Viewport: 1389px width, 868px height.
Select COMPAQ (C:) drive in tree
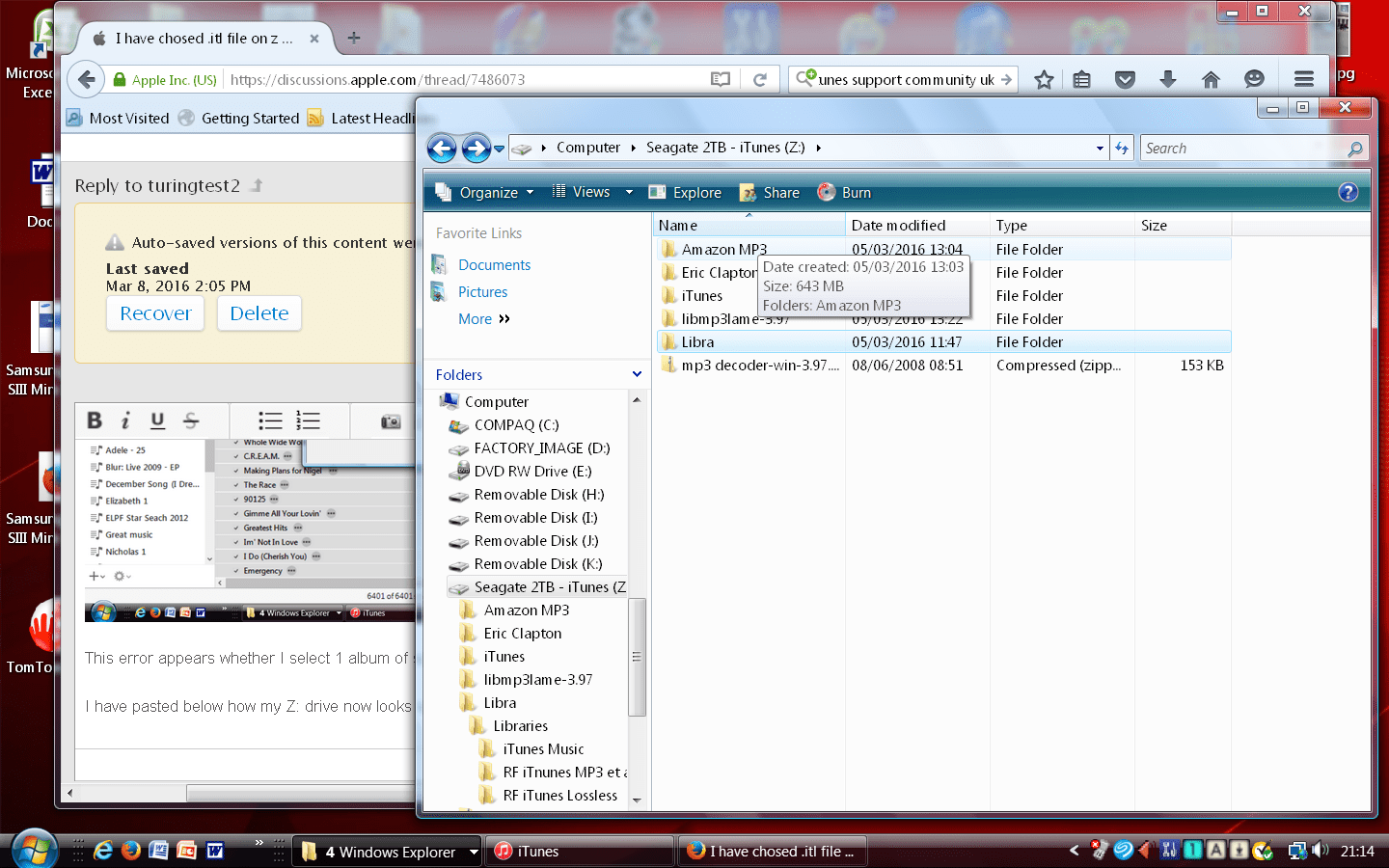coord(516,425)
